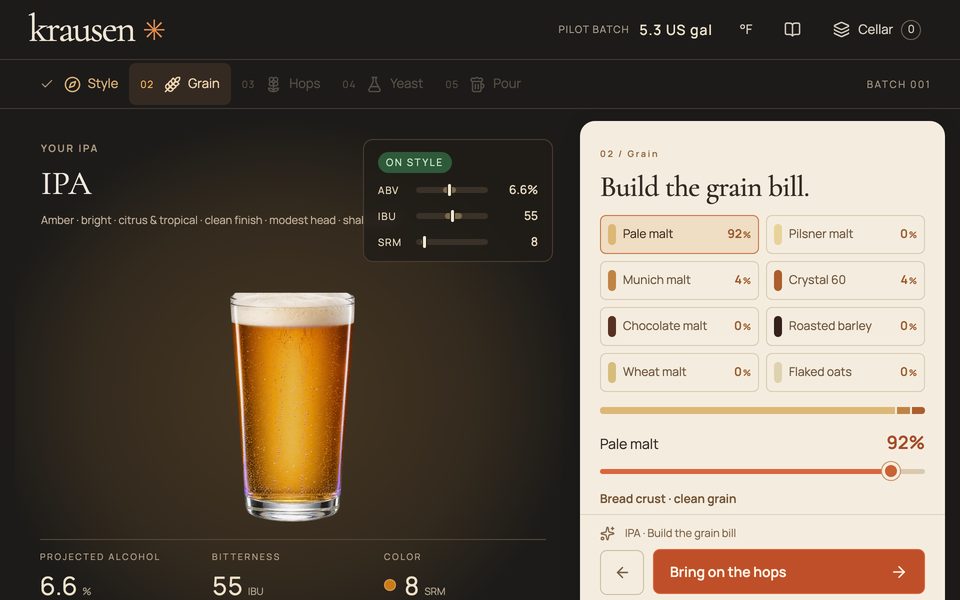Go to the Style step tab
Viewport: 960px width, 600px height.
pyautogui.click(x=80, y=84)
